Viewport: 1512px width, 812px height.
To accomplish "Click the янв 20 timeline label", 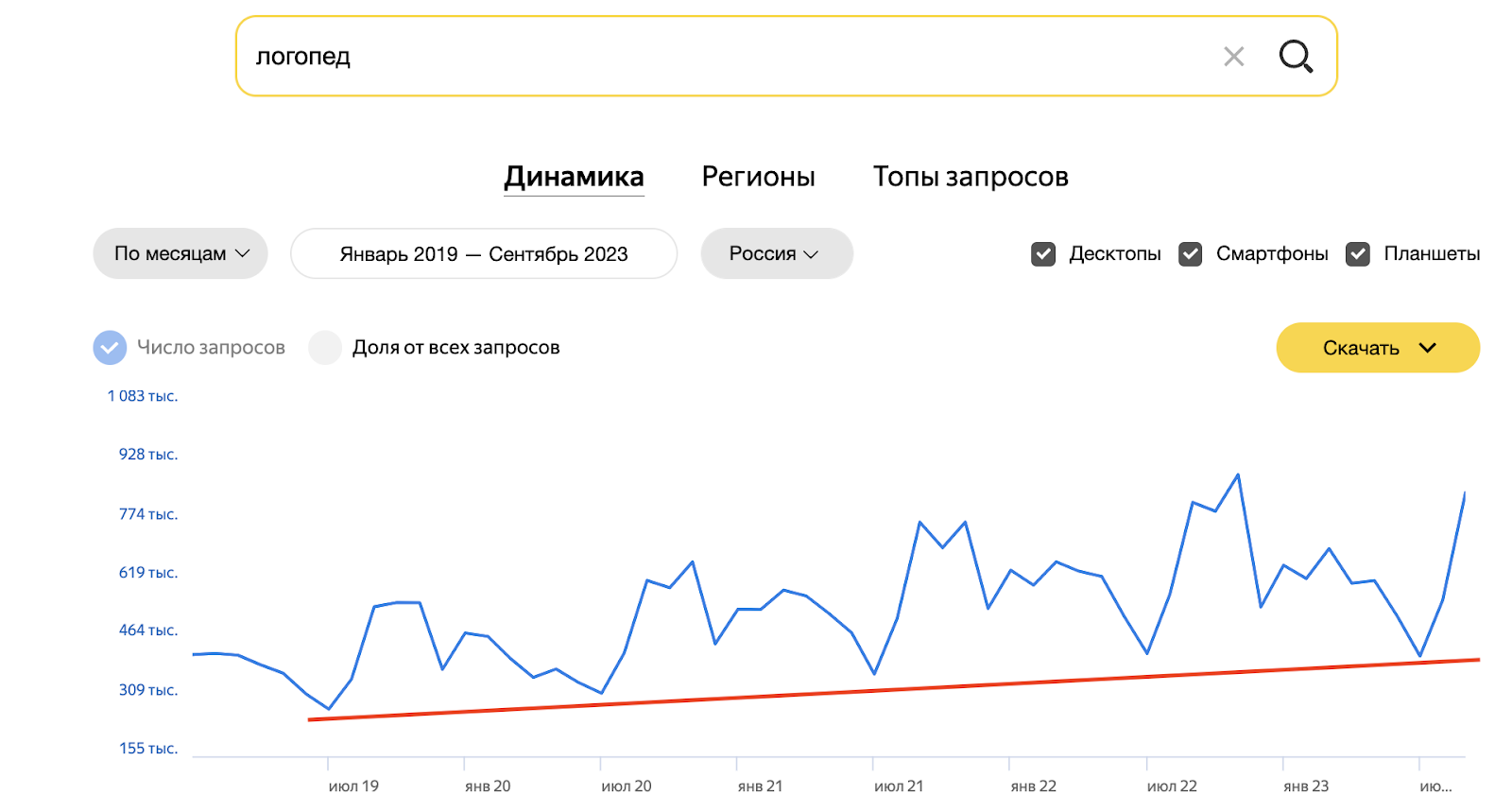I will coord(488,786).
